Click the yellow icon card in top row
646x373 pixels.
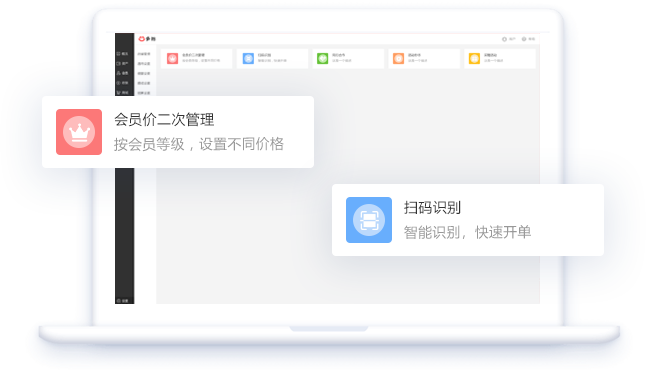point(500,59)
